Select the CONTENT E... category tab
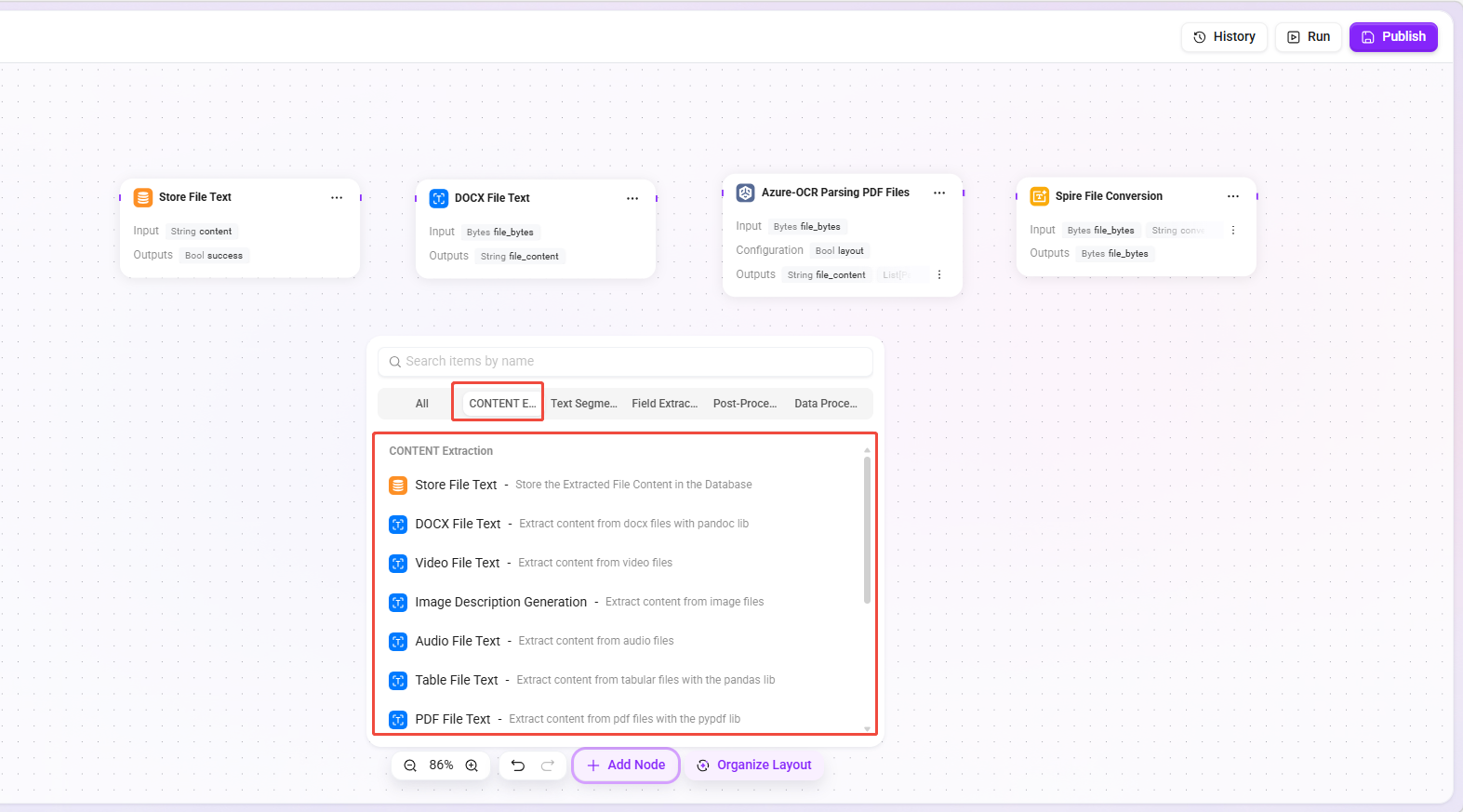 [502, 404]
